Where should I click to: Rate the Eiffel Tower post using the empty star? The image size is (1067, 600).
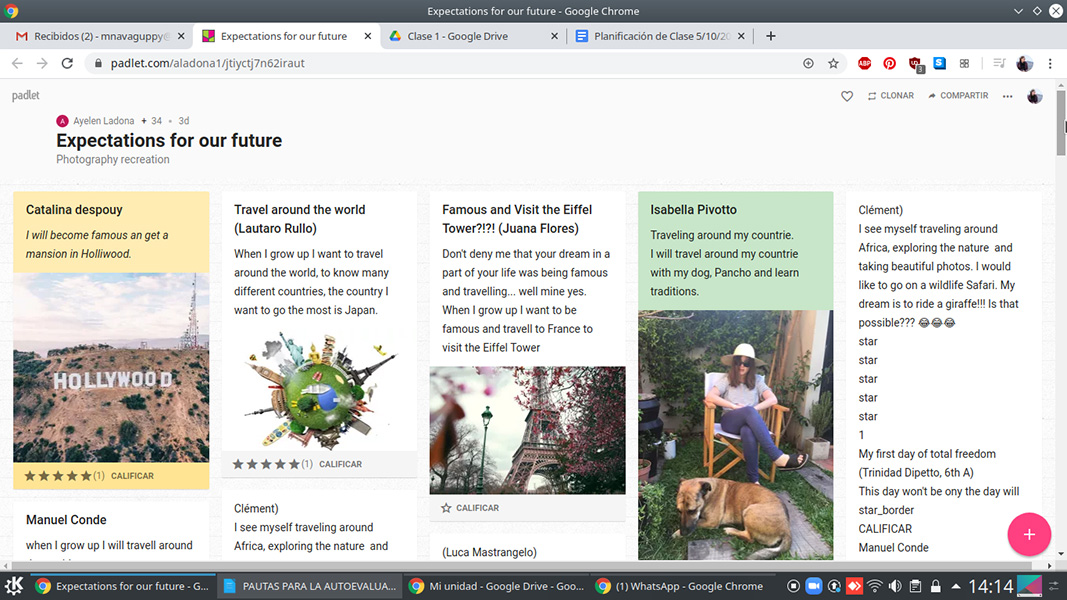446,508
